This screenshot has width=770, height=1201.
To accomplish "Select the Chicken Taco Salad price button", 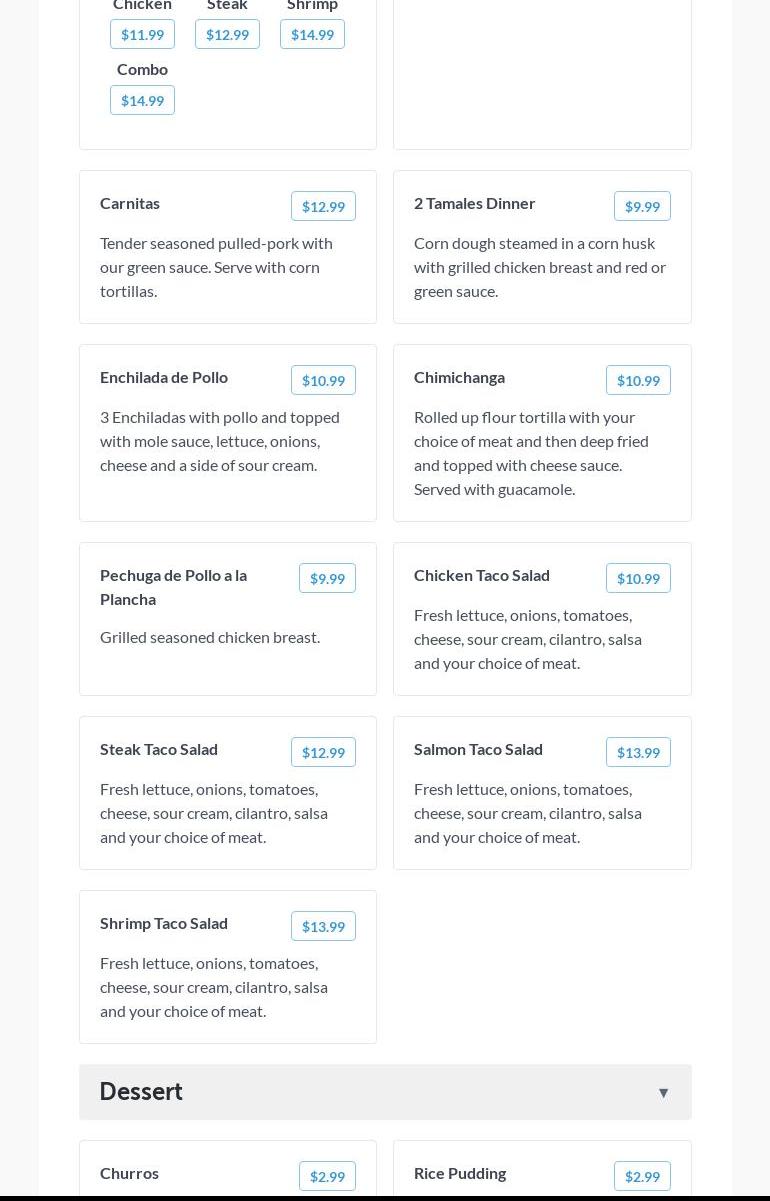I will tap(638, 578).
